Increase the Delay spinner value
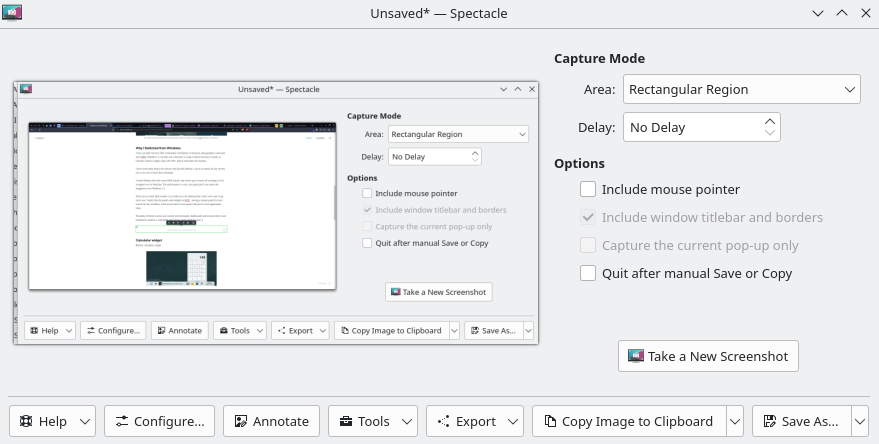Screen dimensions: 879x444 coord(769,122)
